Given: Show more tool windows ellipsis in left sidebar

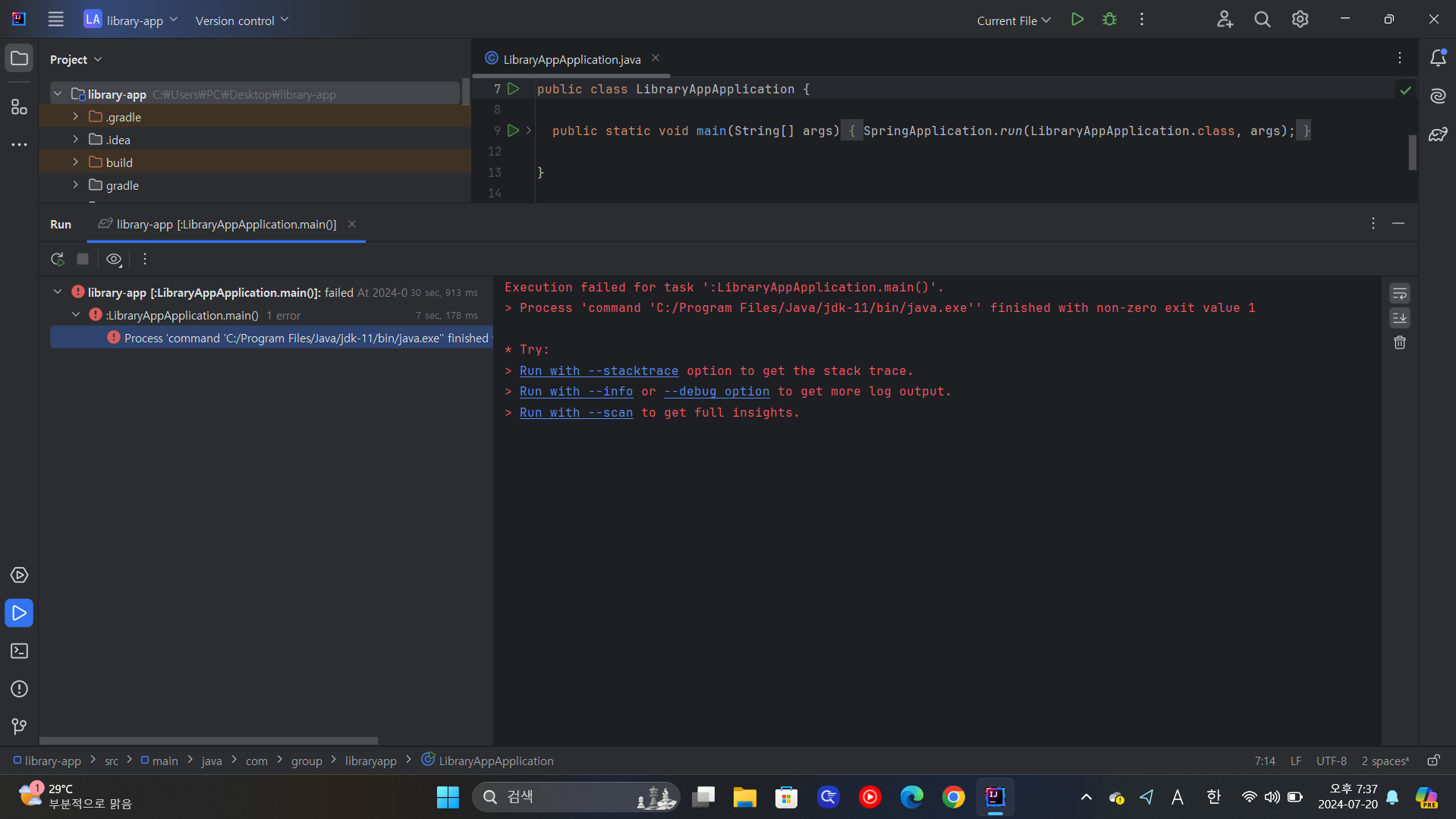Looking at the screenshot, I should pos(19,144).
